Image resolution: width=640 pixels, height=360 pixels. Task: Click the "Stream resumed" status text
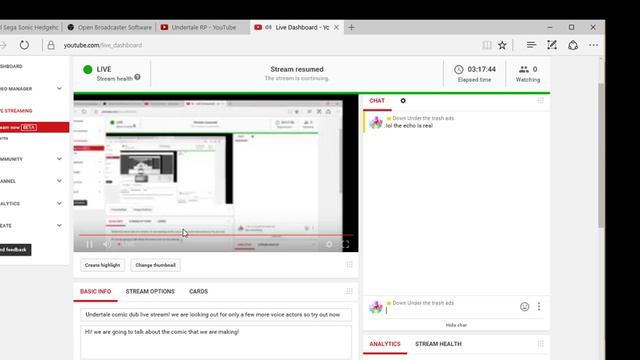(297, 69)
